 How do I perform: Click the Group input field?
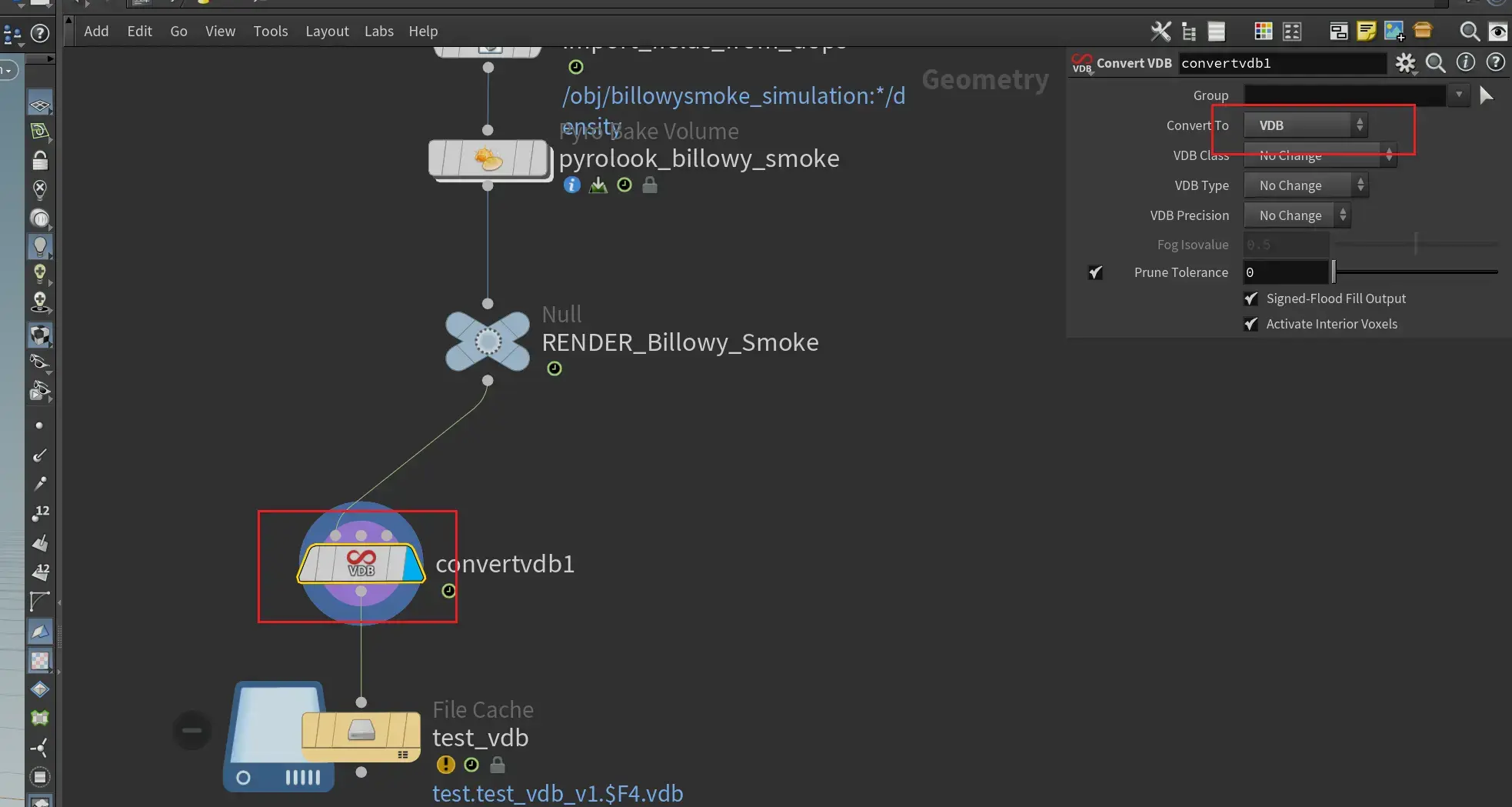pyautogui.click(x=1345, y=95)
